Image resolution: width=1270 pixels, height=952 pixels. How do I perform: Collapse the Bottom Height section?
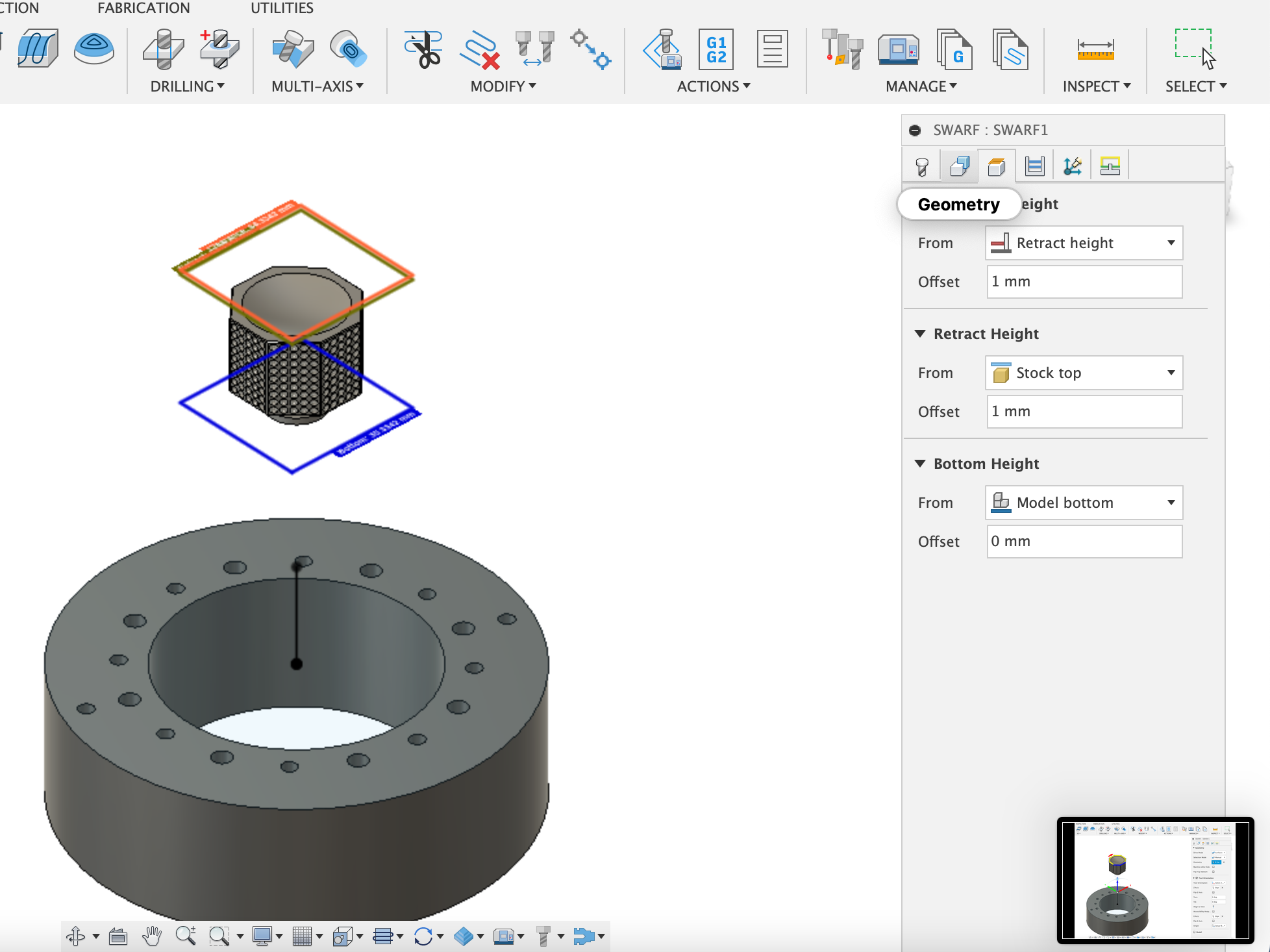[x=919, y=463]
